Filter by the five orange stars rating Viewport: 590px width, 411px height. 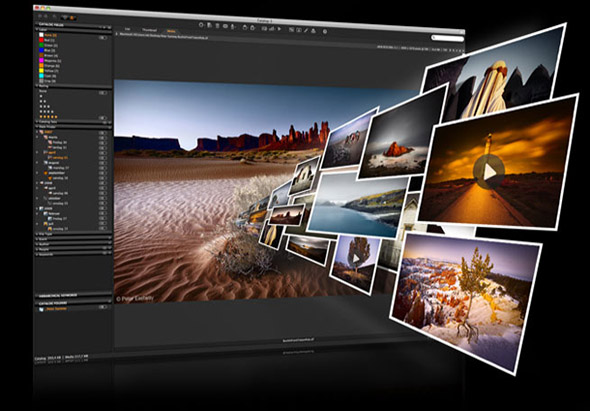(49, 117)
